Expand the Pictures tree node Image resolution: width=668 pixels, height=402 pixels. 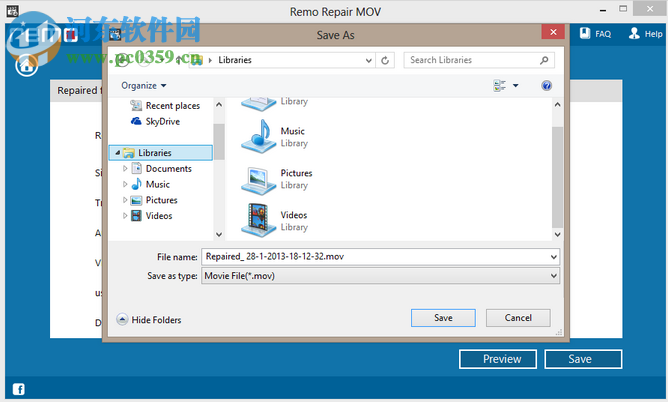[x=125, y=200]
